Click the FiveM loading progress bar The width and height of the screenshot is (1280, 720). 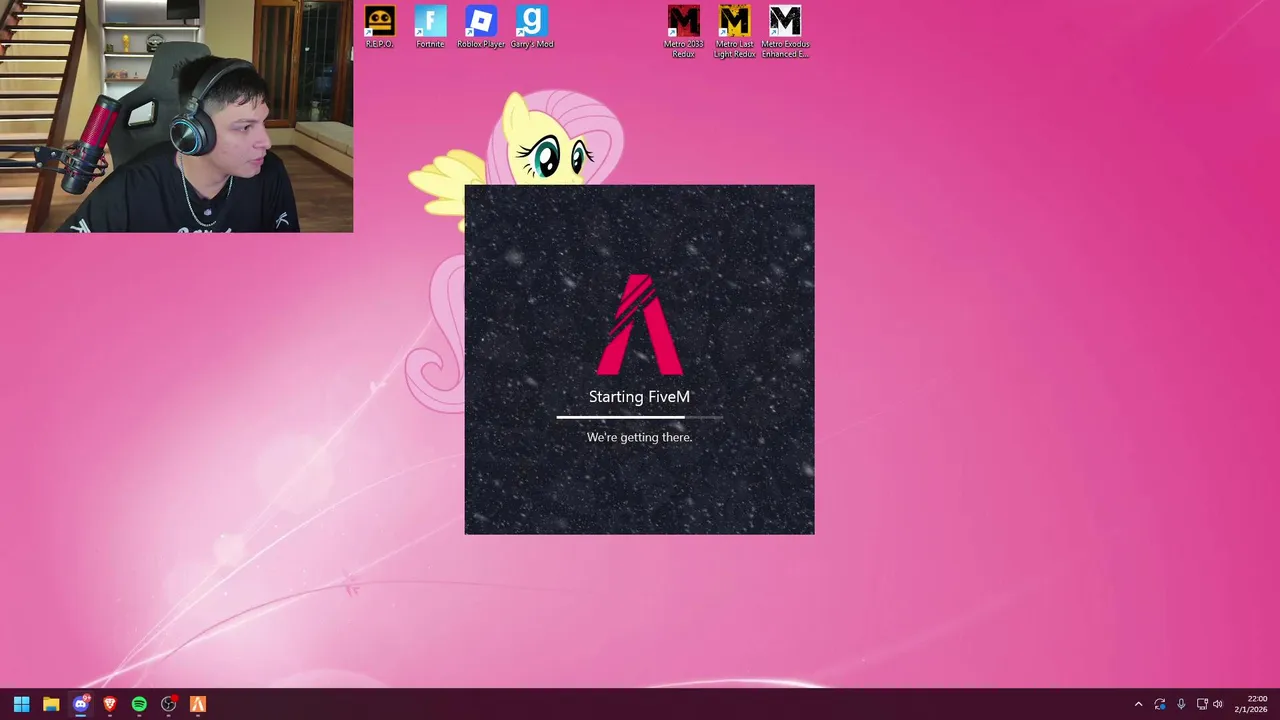coord(640,417)
